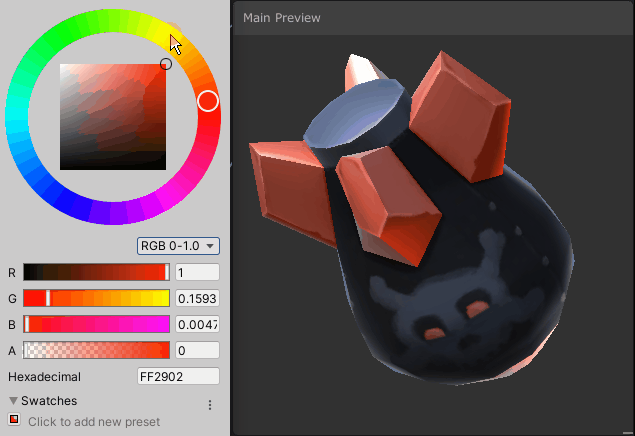This screenshot has width=635, height=436.
Task: Click the B channel slider bar
Action: click(96, 324)
